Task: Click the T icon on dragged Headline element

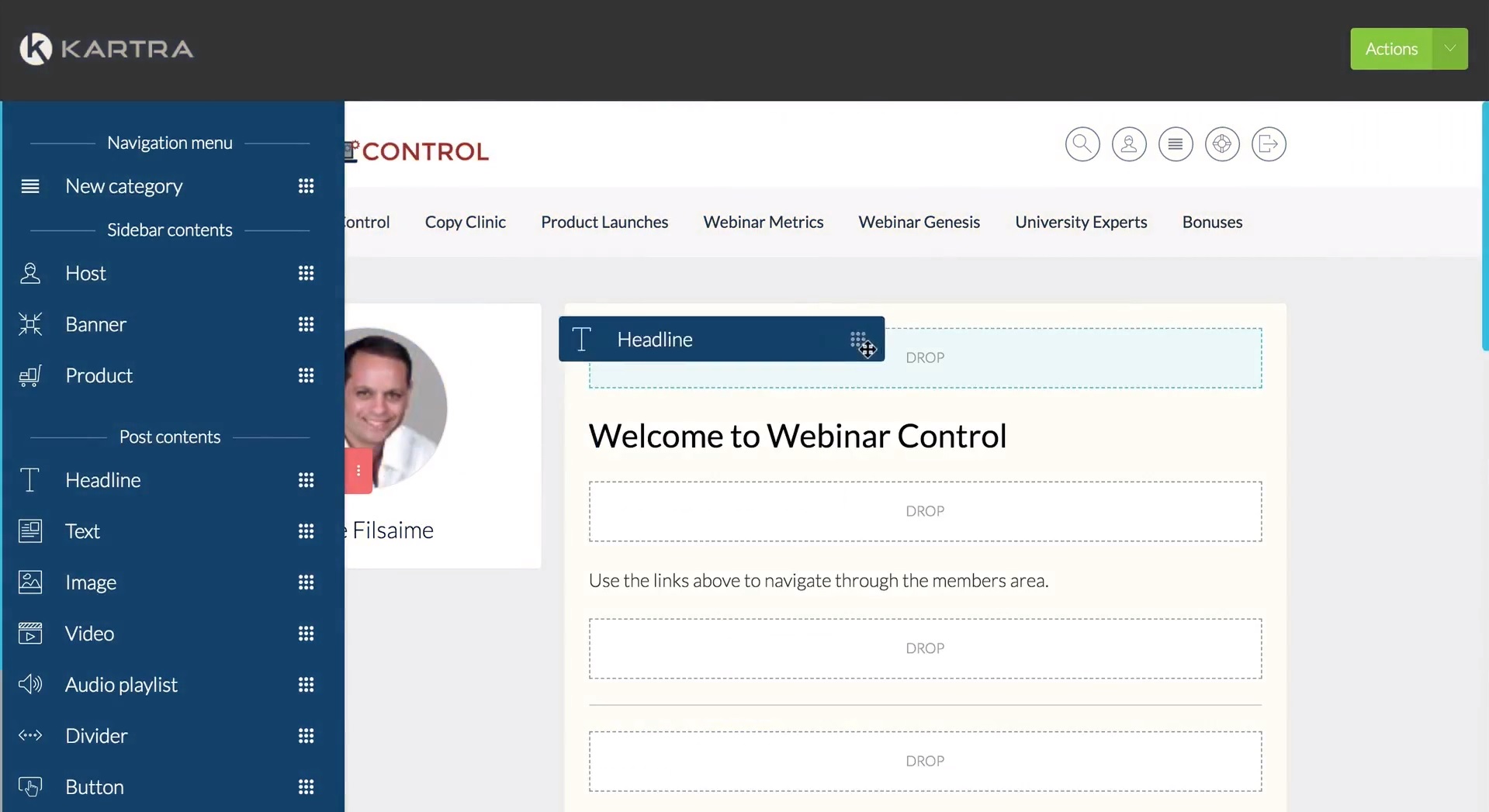Action: pyautogui.click(x=581, y=339)
